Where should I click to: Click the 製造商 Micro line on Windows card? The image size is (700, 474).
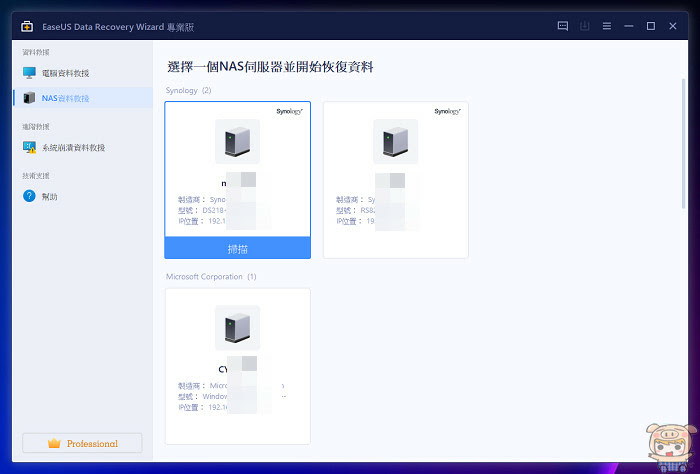[x=202, y=386]
